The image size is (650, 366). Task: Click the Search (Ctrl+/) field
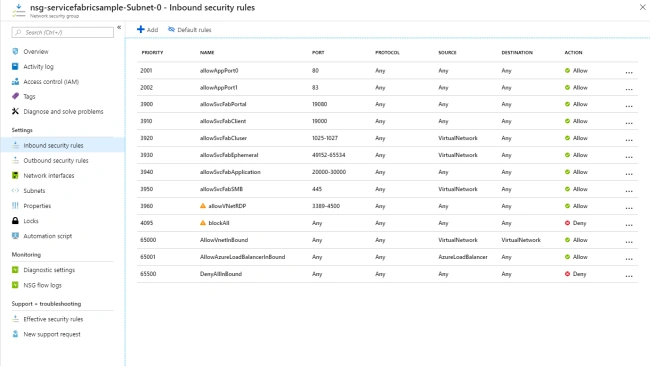[63, 32]
